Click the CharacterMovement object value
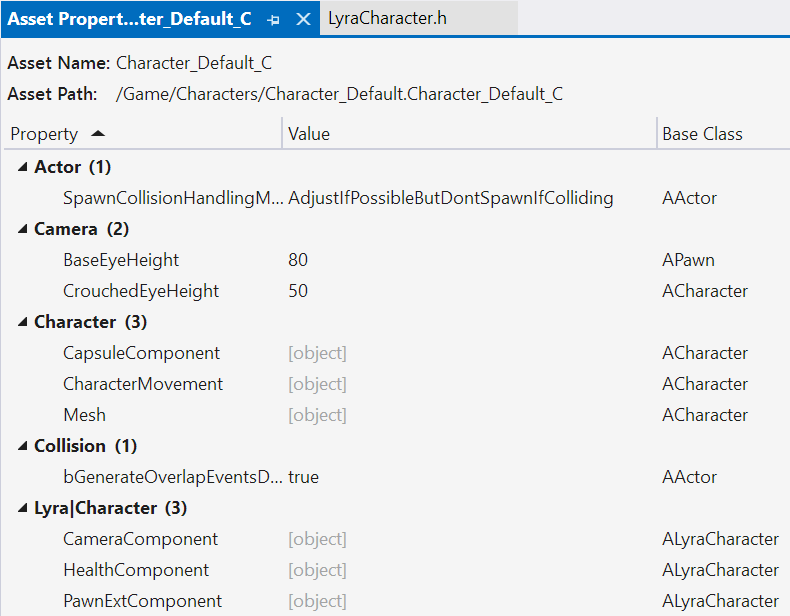Image resolution: width=790 pixels, height=616 pixels. point(317,384)
